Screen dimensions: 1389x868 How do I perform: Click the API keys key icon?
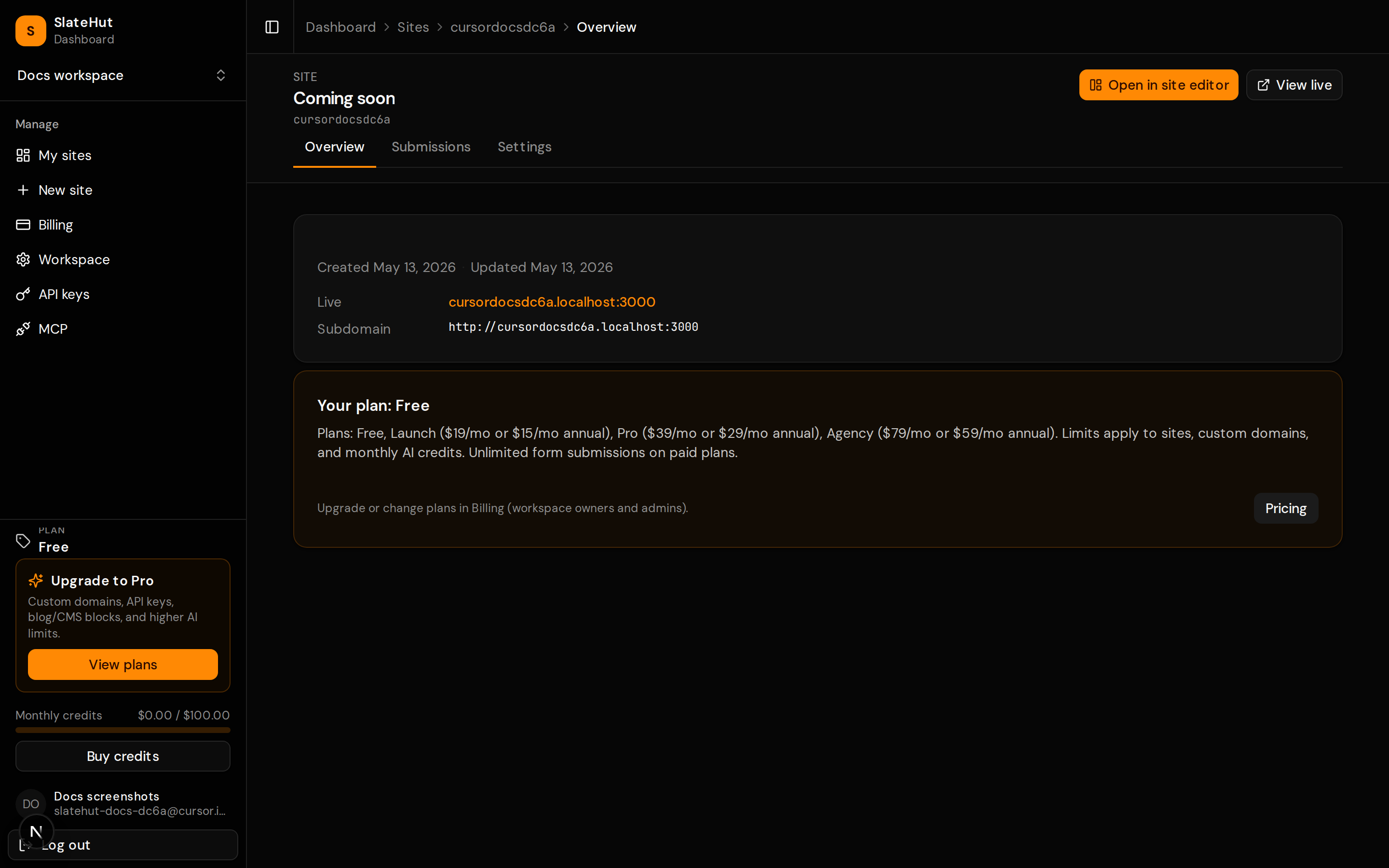point(23,295)
